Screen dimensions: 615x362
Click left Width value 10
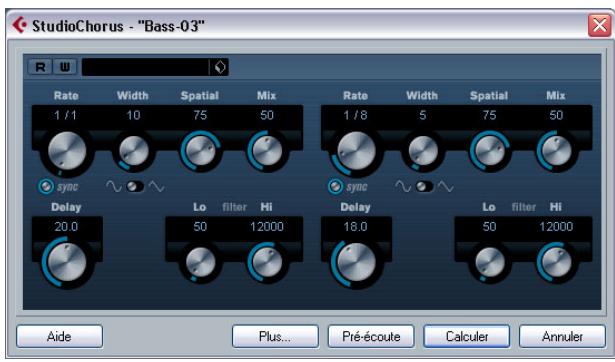point(133,115)
